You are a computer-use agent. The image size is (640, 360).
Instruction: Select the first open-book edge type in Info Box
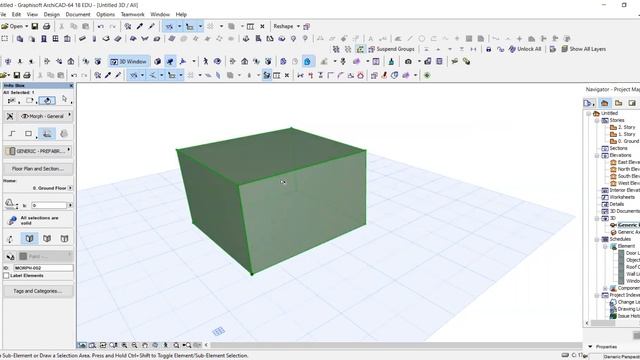pyautogui.click(x=29, y=239)
